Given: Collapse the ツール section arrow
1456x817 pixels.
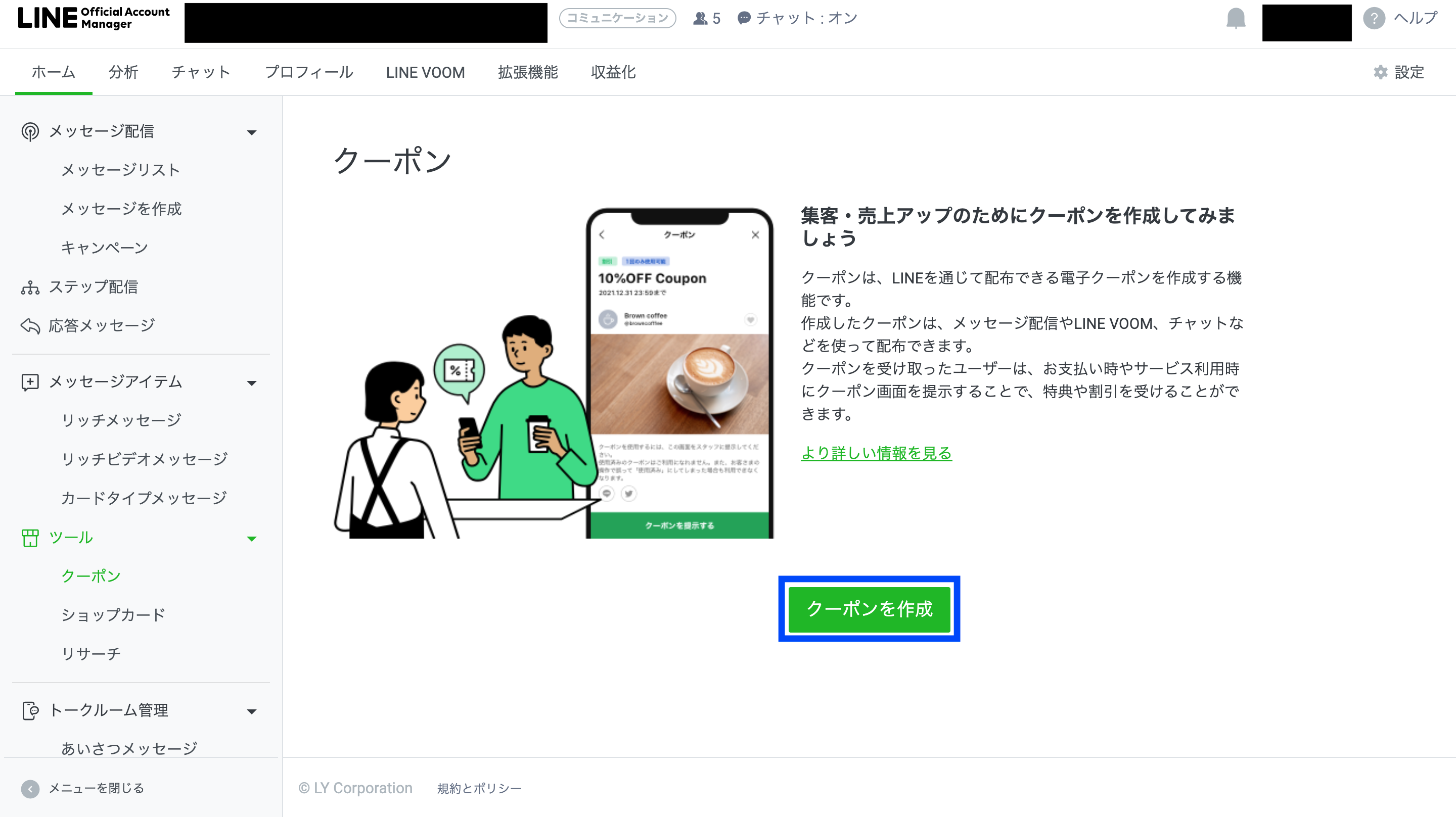Looking at the screenshot, I should tap(252, 539).
